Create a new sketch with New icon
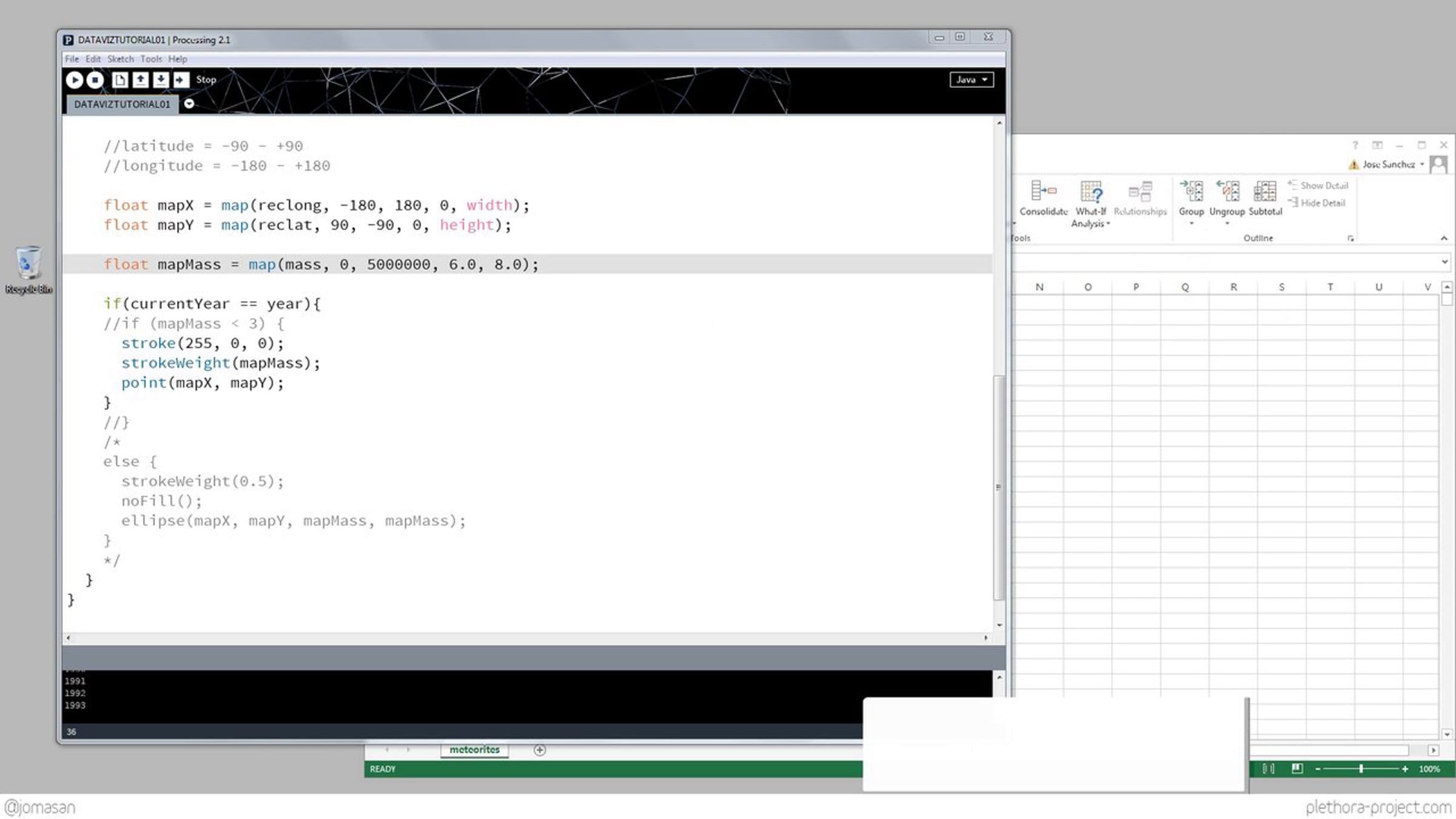Screen dimensions: 1456x819 coord(120,79)
